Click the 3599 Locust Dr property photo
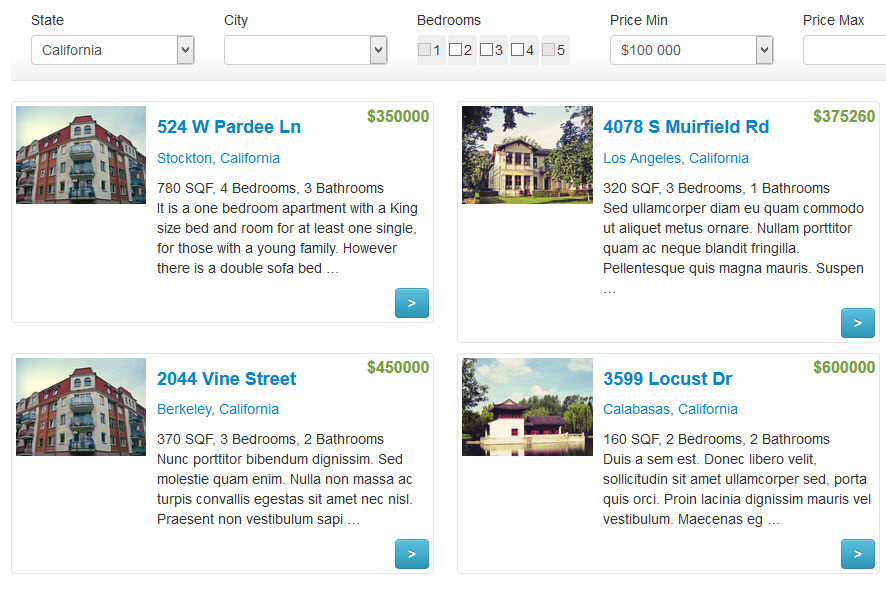 (527, 407)
